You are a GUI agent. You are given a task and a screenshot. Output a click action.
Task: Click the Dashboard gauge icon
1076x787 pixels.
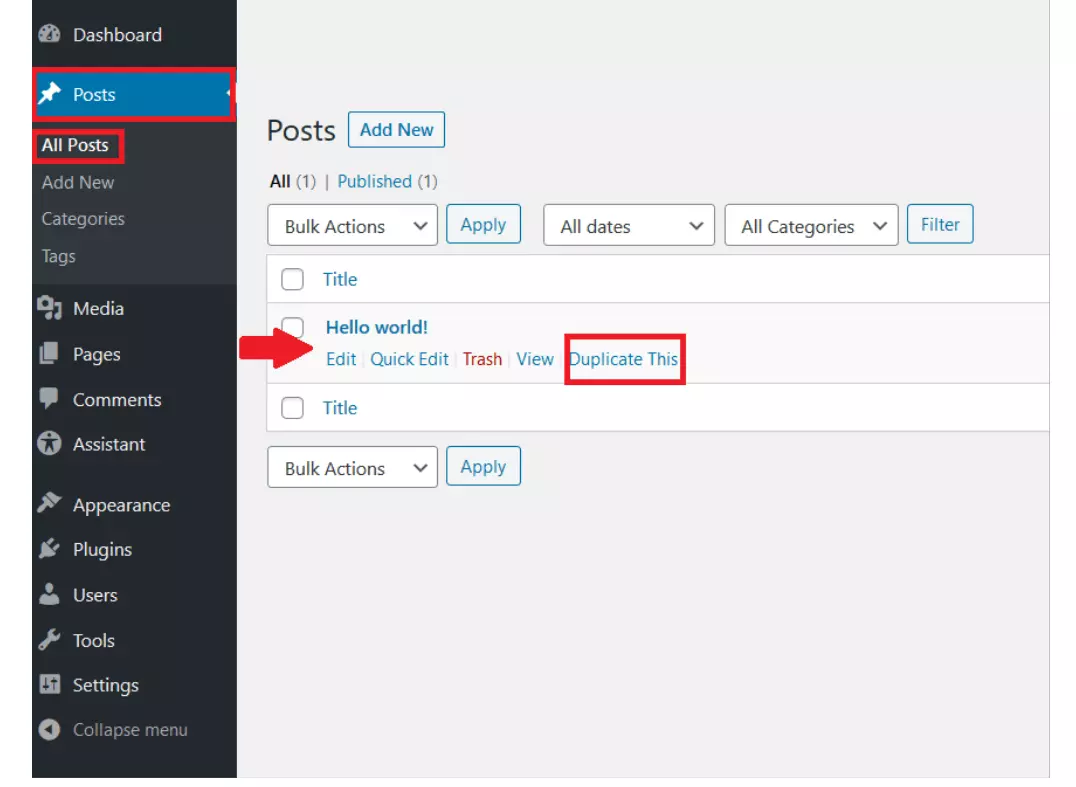[49, 34]
